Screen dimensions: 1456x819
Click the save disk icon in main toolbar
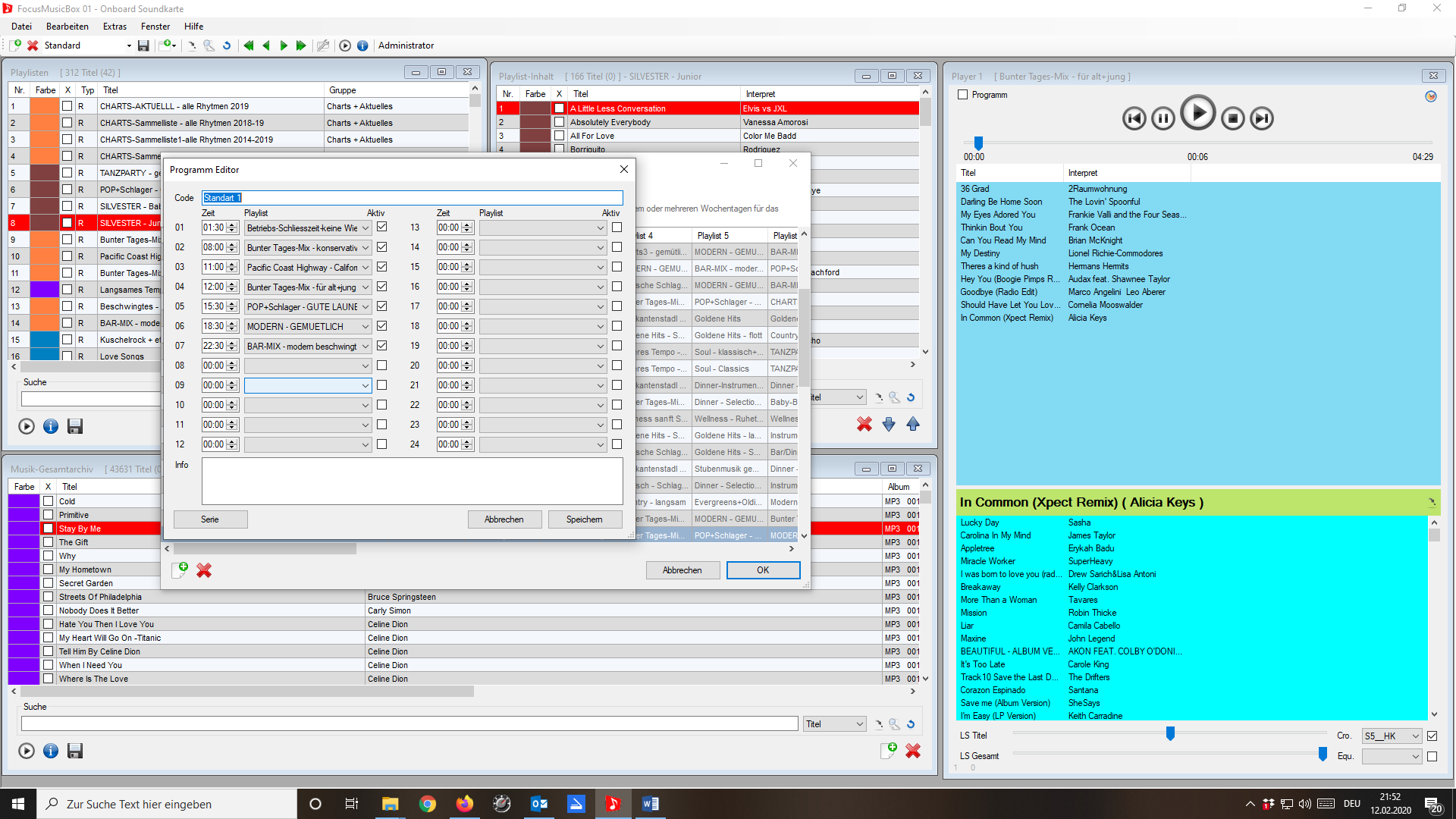coord(143,45)
